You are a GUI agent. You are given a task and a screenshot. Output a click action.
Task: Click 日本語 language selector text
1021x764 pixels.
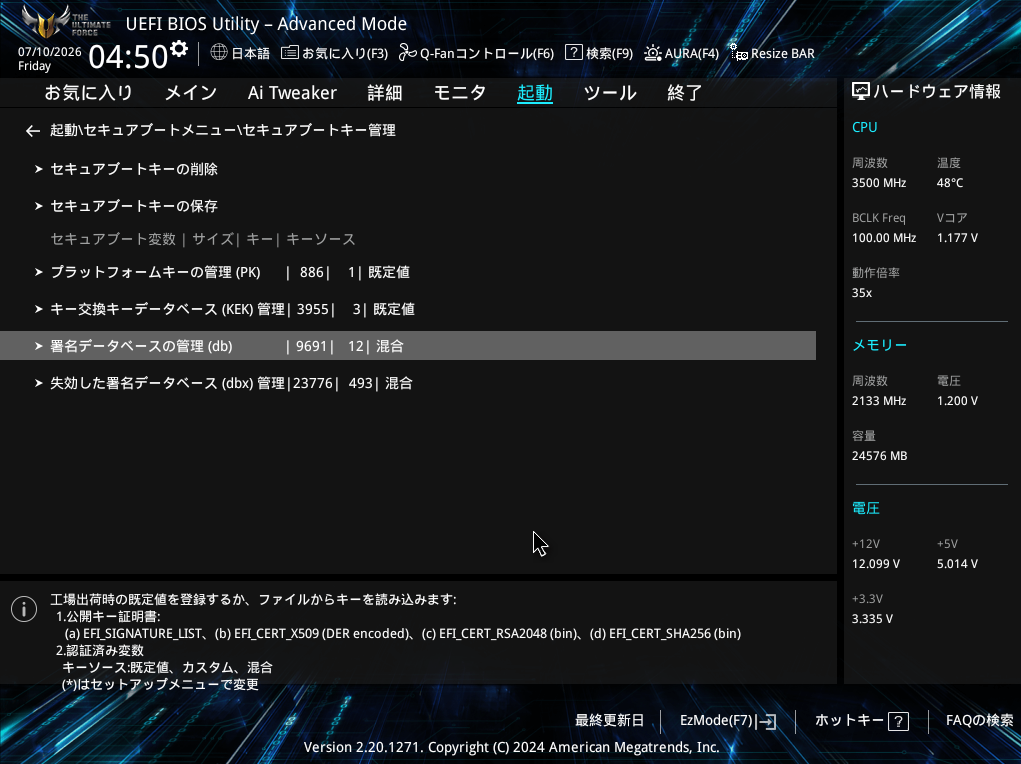tap(251, 53)
